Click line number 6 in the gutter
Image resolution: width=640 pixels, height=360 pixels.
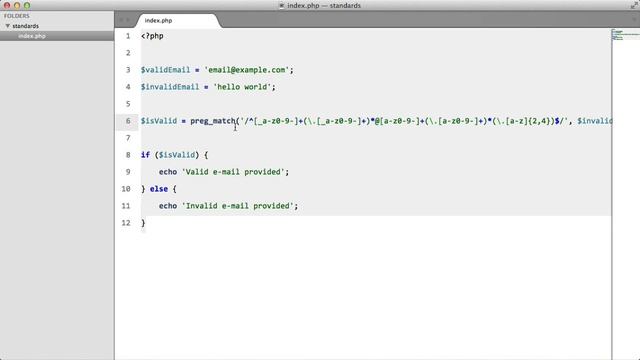(x=128, y=121)
